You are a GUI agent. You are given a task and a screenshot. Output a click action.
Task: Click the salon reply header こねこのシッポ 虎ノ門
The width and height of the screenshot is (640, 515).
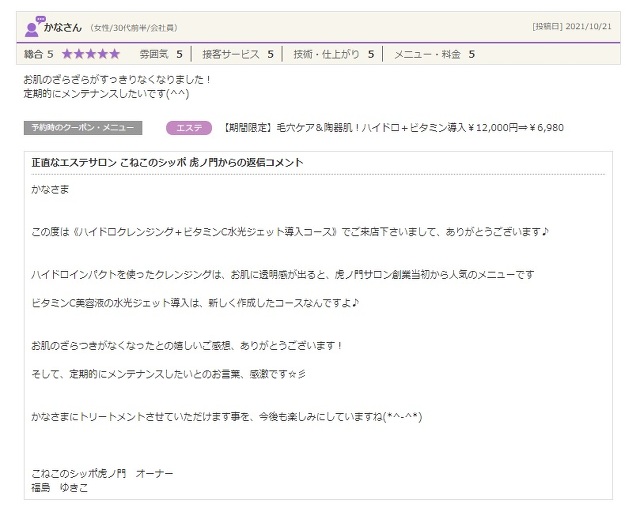[167, 162]
